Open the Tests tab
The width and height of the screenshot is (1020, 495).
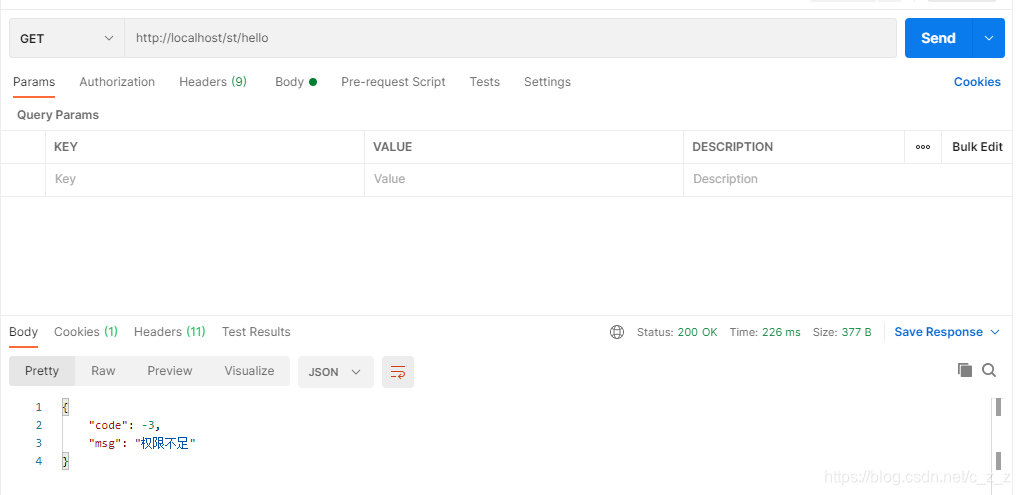[x=485, y=82]
